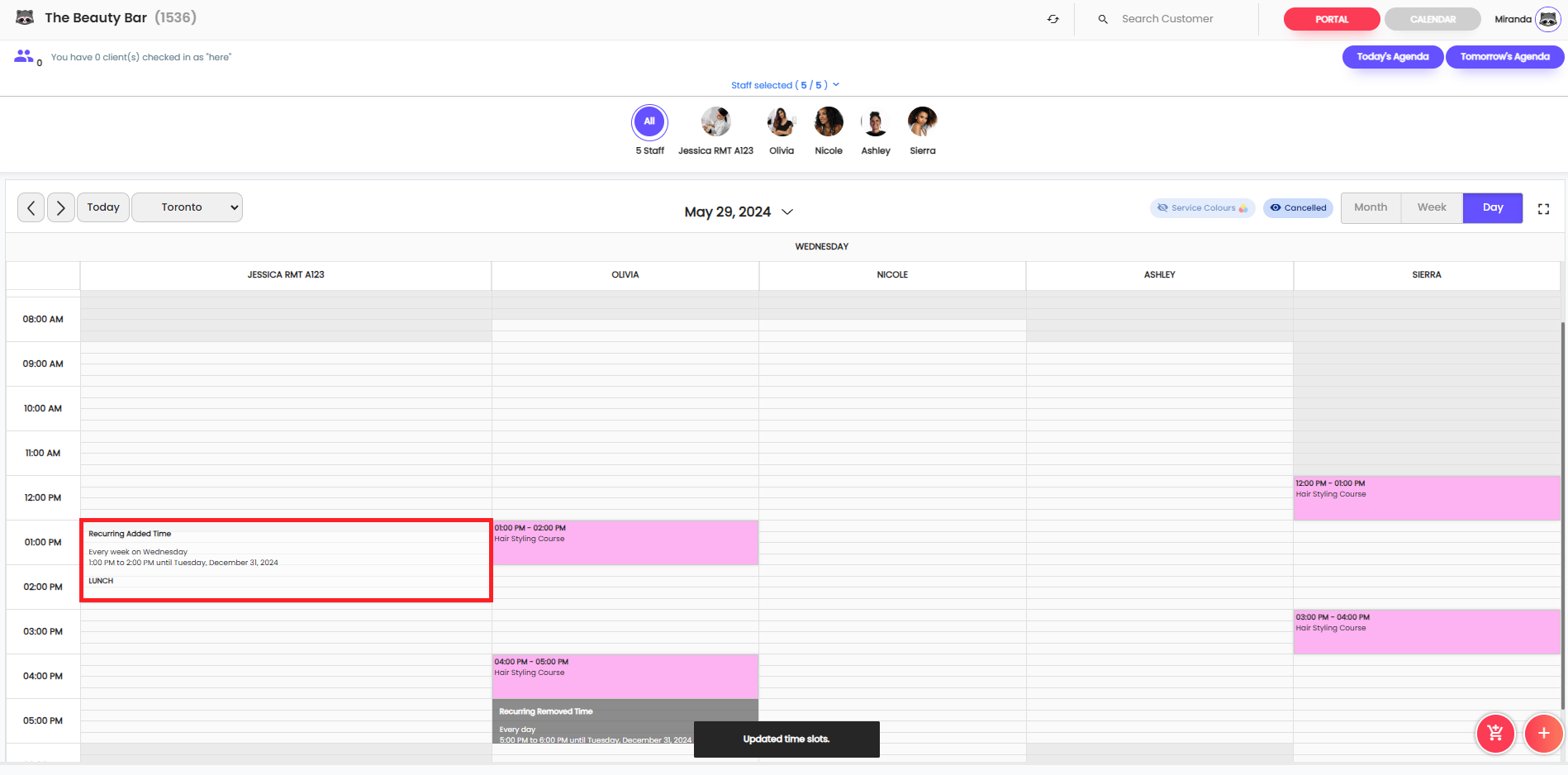Click the raccoon logo beside The Beauty Bar
The image size is (1568, 775).
pos(25,17)
